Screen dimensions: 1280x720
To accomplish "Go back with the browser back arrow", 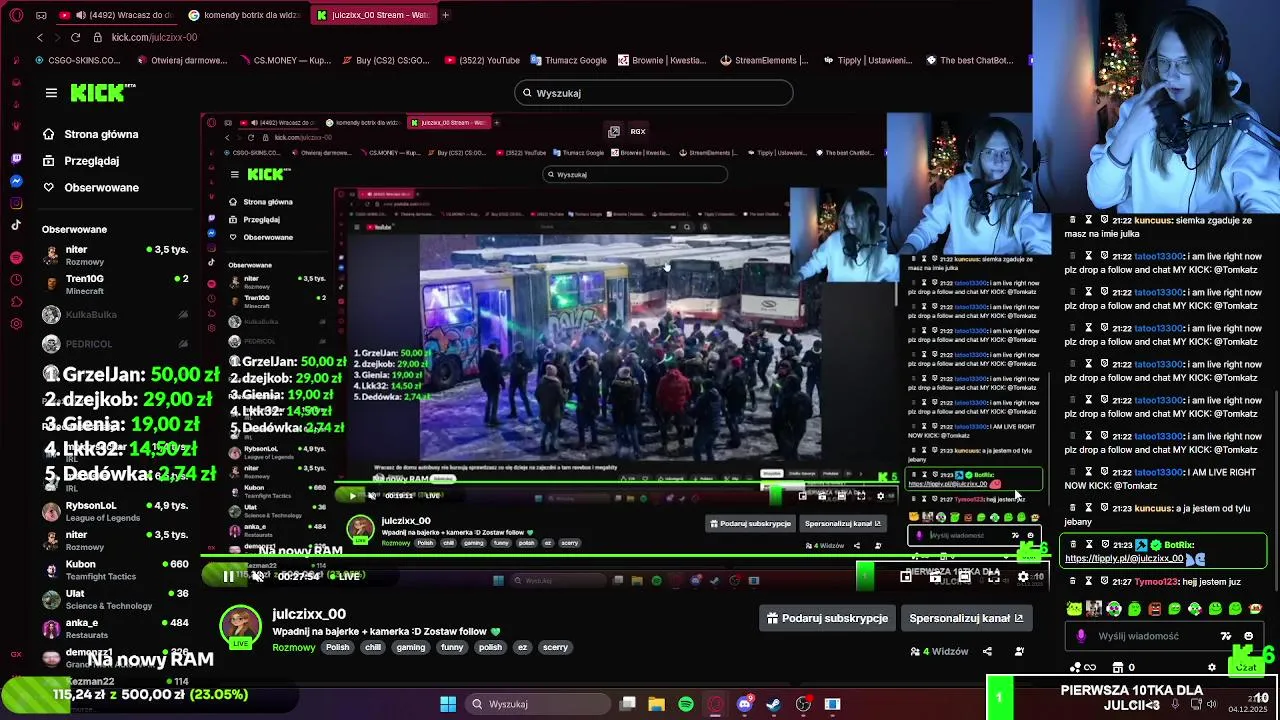I will [x=40, y=37].
